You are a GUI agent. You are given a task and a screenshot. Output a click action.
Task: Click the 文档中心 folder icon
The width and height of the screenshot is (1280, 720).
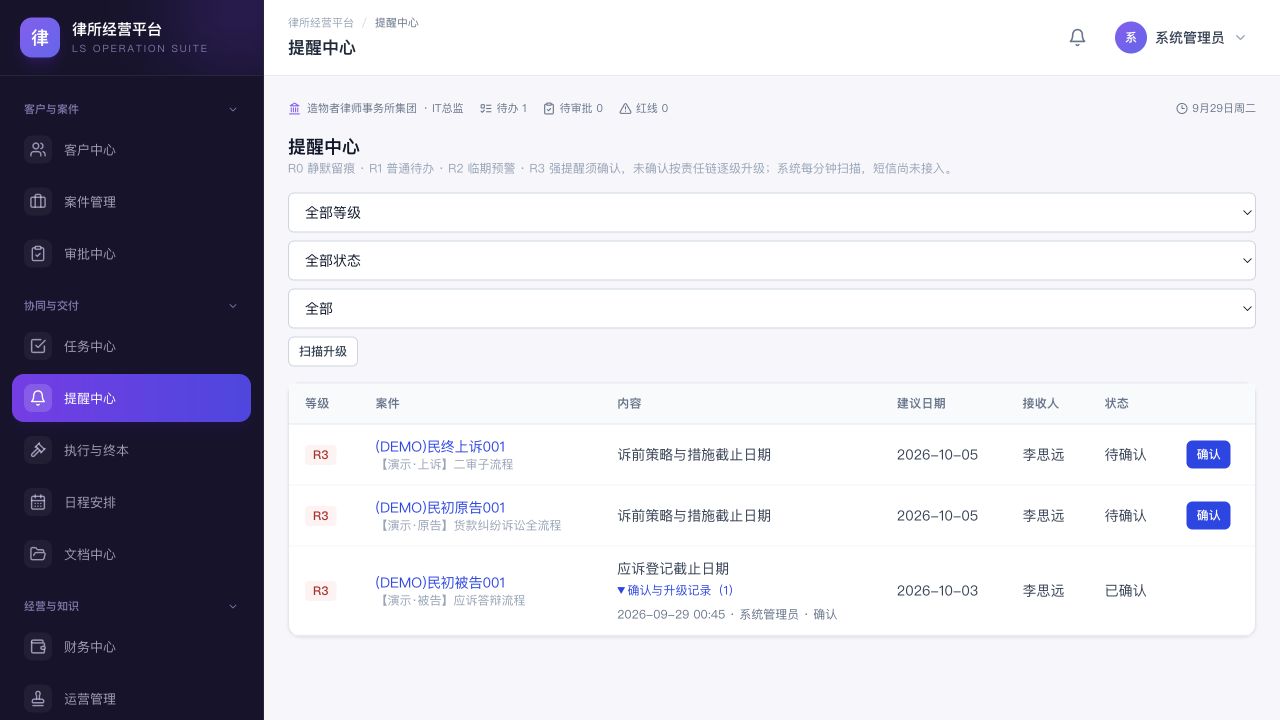pyautogui.click(x=38, y=554)
